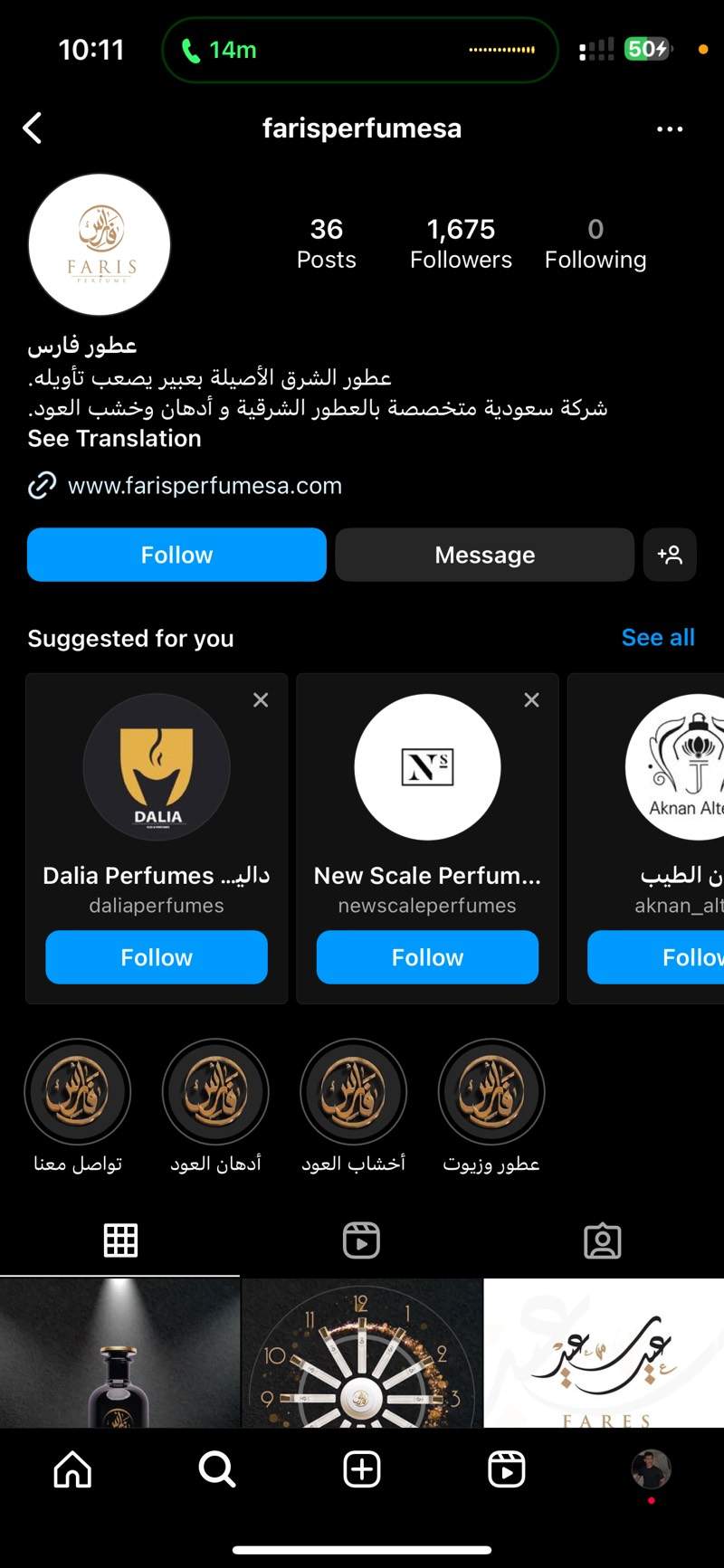Go to the Home feed icon
This screenshot has height=1568, width=724.
tap(72, 1469)
